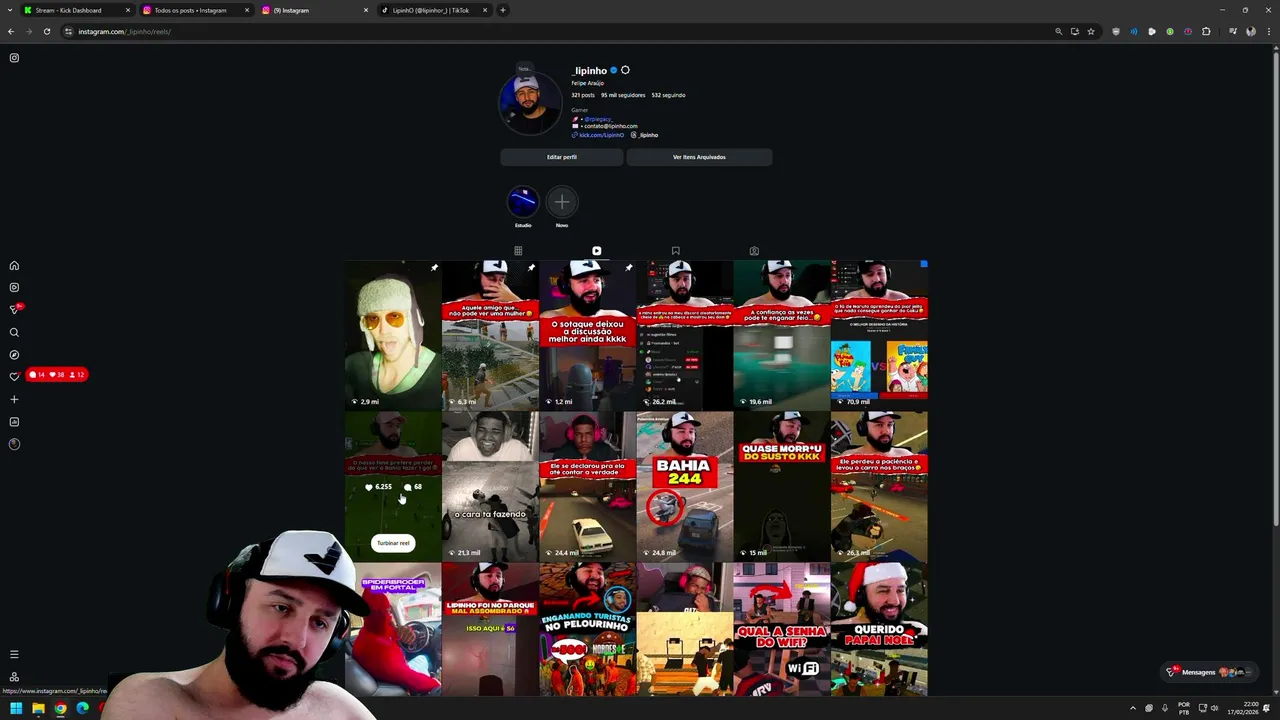Open the QUAL A SENHA DO WIFI reel
1280x720 pixels.
pyautogui.click(x=781, y=630)
